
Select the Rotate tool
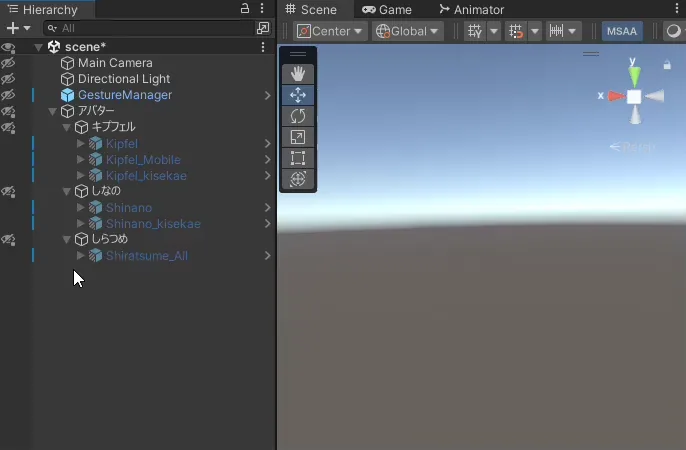(x=298, y=116)
